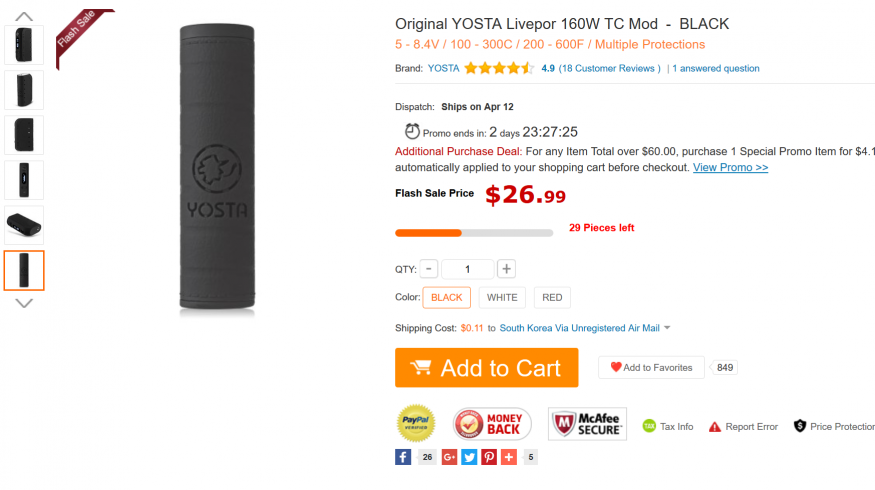Click the PayPal verified badge
This screenshot has height=490, width=875.
[416, 423]
